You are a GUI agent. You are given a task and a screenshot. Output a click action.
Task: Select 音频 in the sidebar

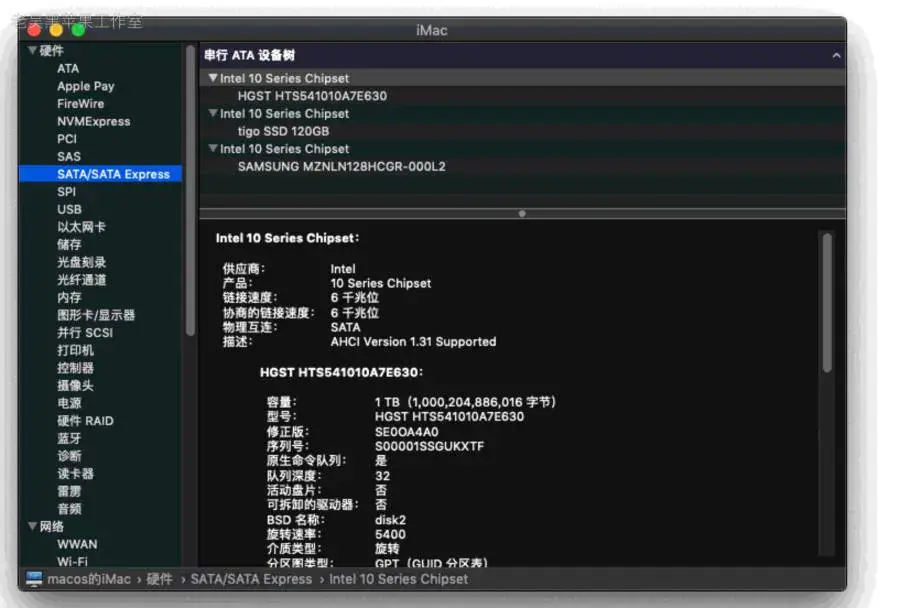[x=69, y=509]
